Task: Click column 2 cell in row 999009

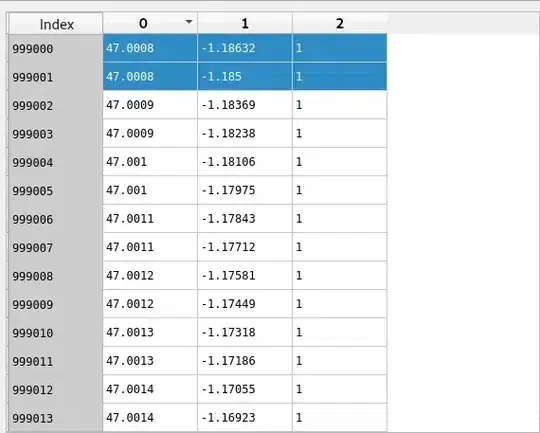Action: coord(340,304)
